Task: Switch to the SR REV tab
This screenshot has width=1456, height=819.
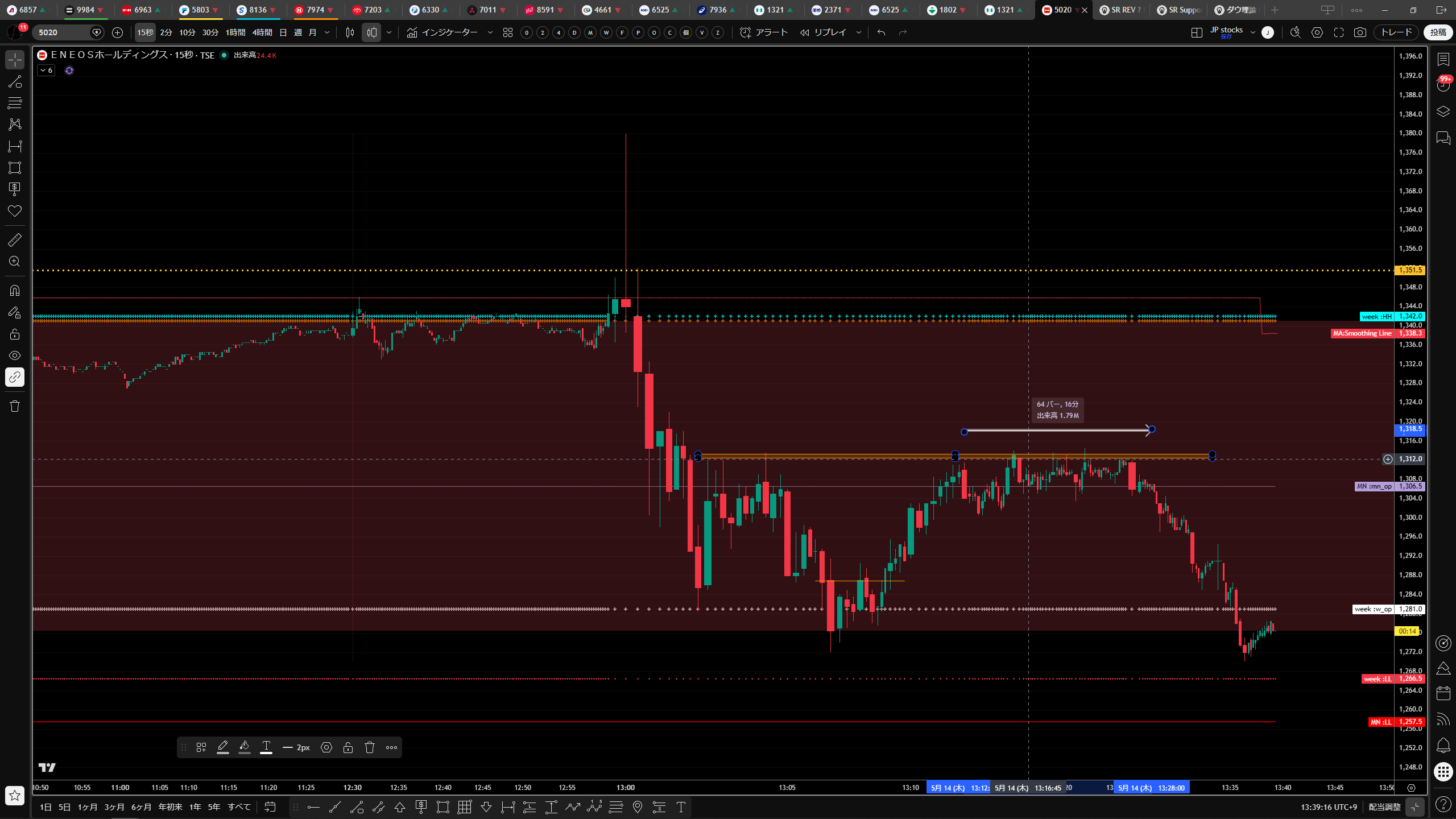Action: pyautogui.click(x=1120, y=10)
